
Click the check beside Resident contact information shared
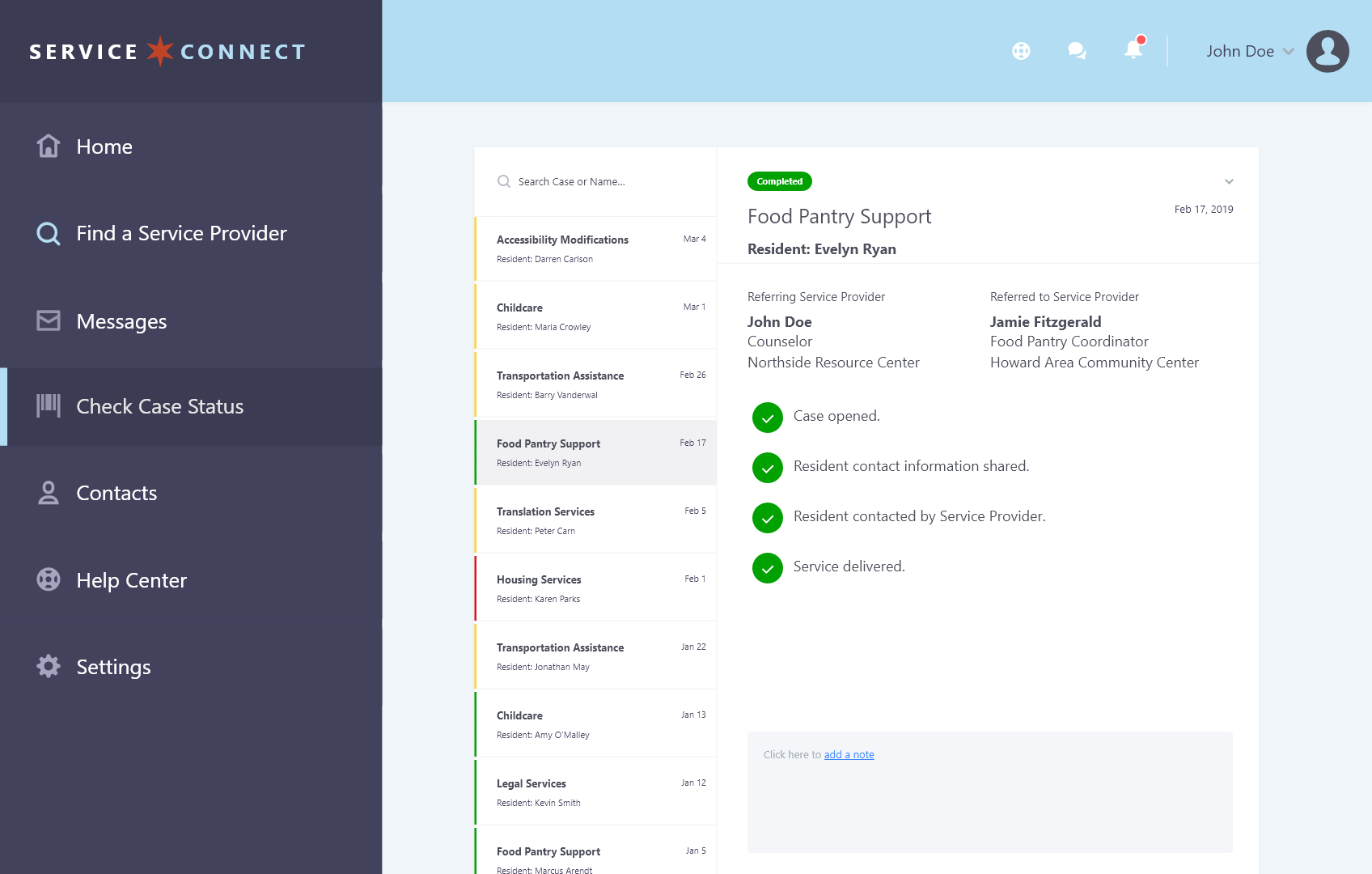[x=768, y=468]
